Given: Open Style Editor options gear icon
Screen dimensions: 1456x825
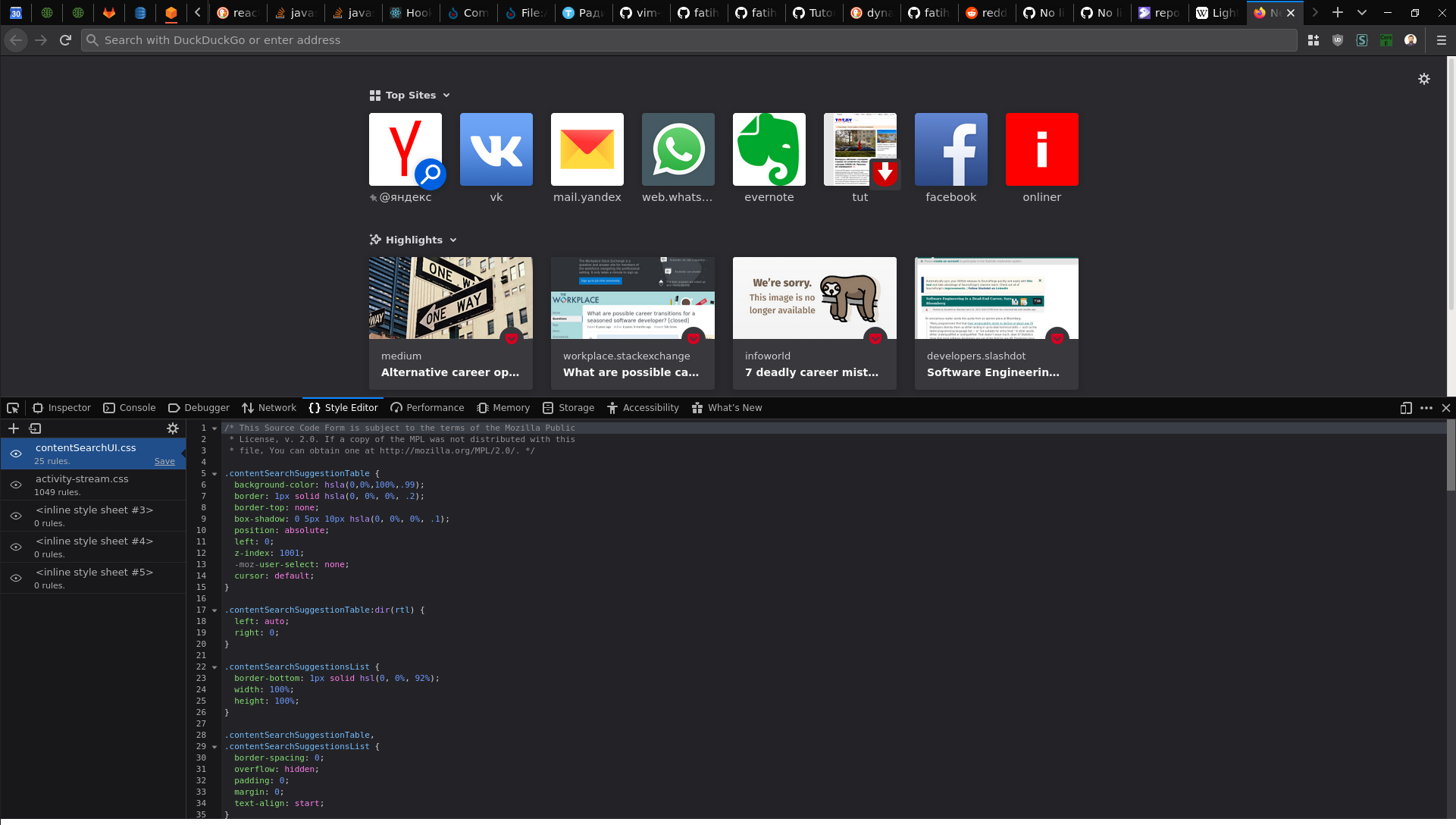Looking at the screenshot, I should [173, 428].
